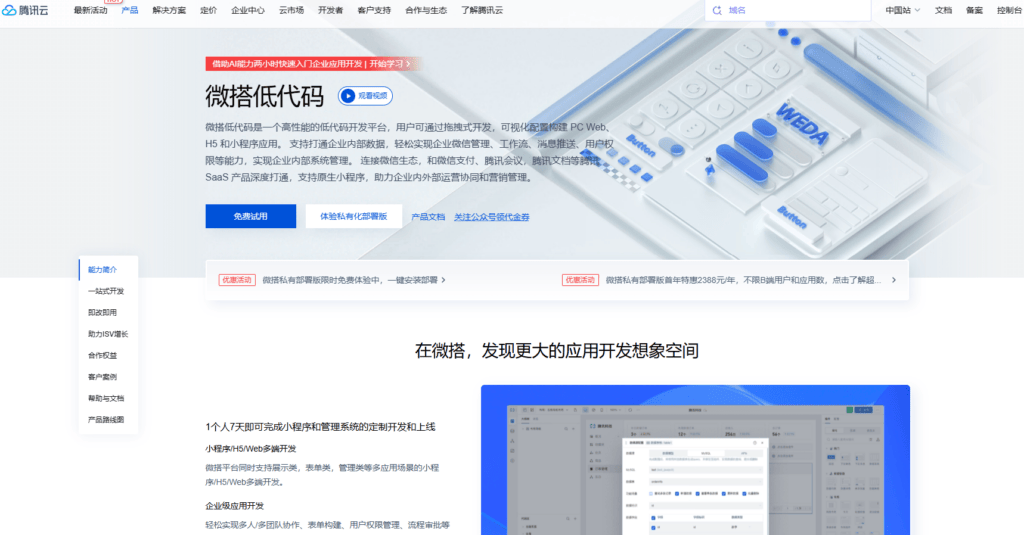
Task: Go to 最新活动 in the top nav
Action: (x=90, y=10)
